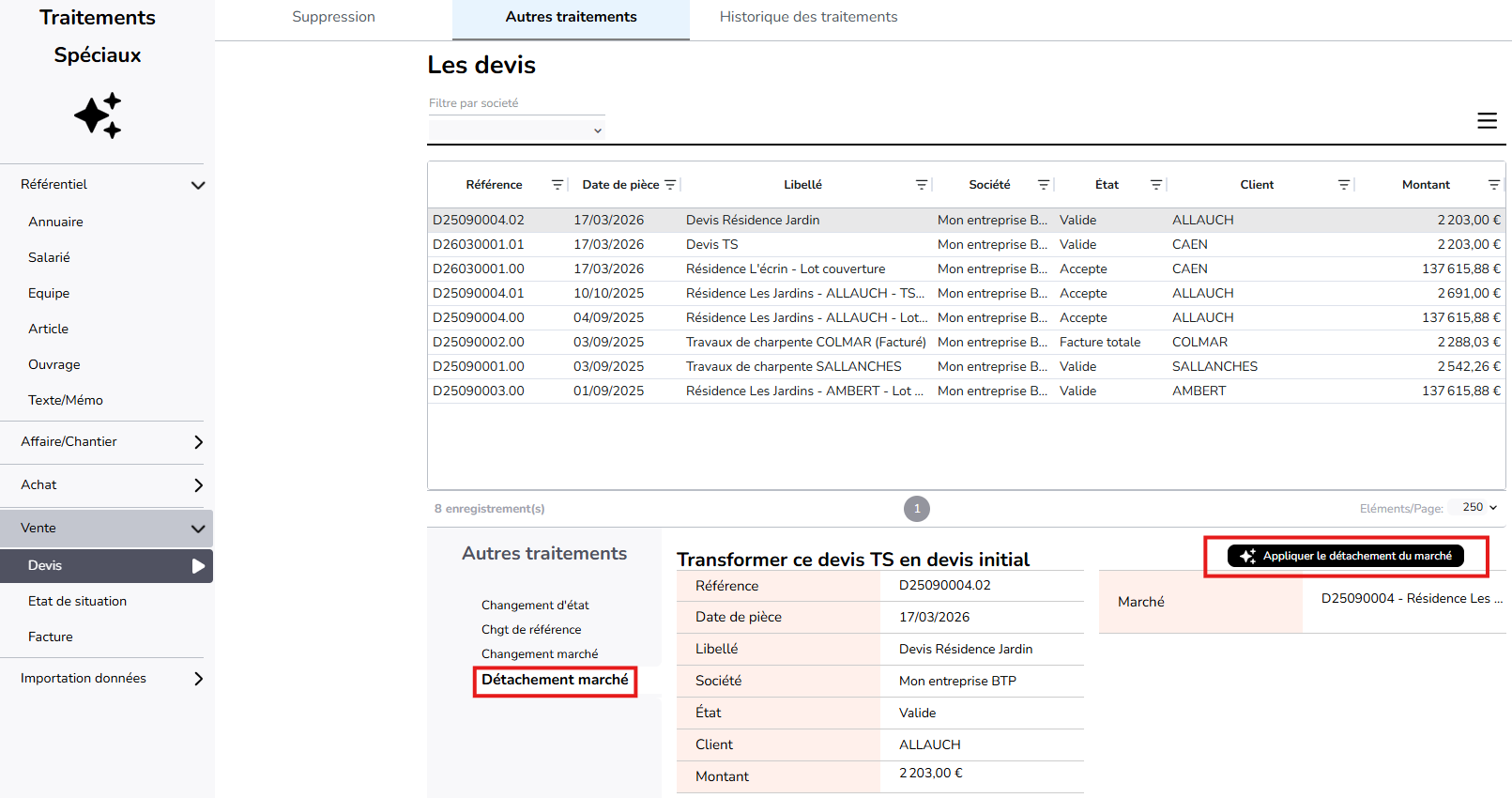This screenshot has width=1512, height=798.
Task: Open Etat de situation in sidebar
Action: pyautogui.click(x=77, y=602)
